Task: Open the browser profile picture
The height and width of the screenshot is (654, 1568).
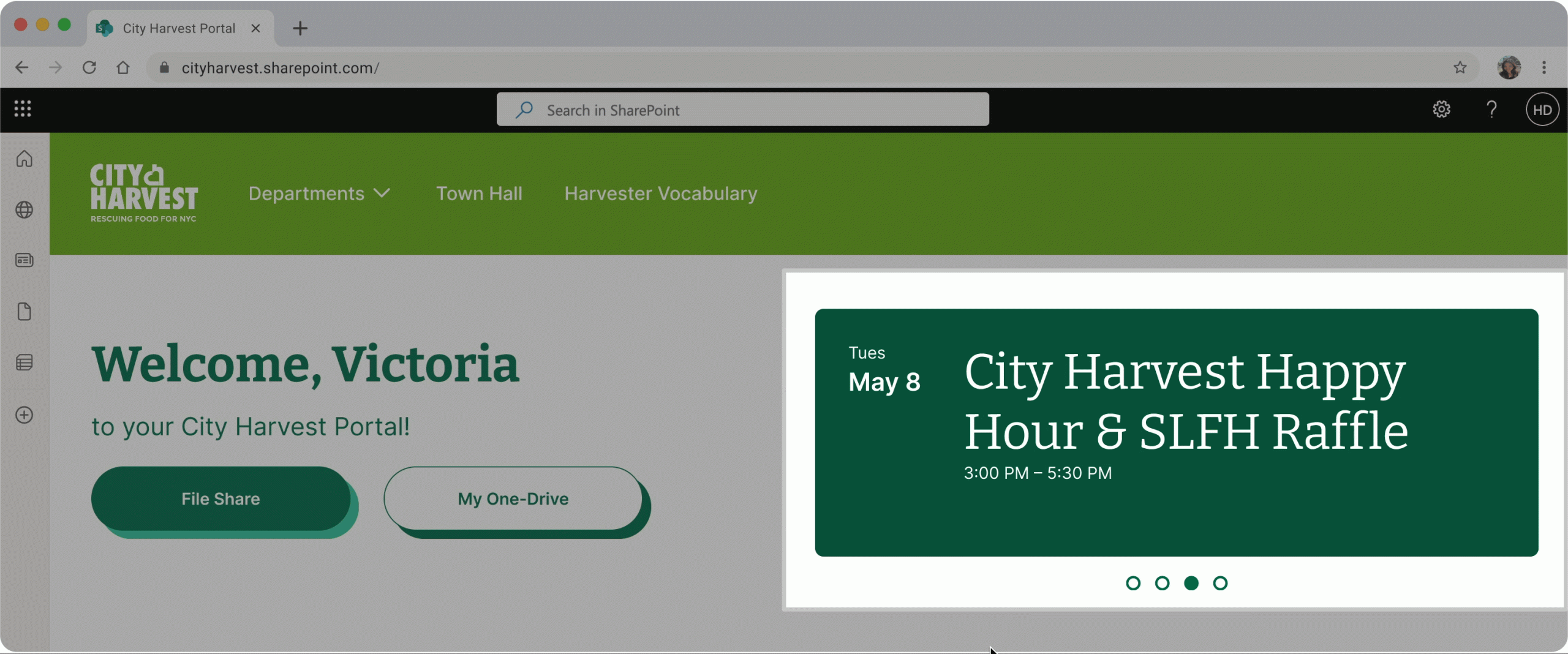Action: (x=1509, y=67)
